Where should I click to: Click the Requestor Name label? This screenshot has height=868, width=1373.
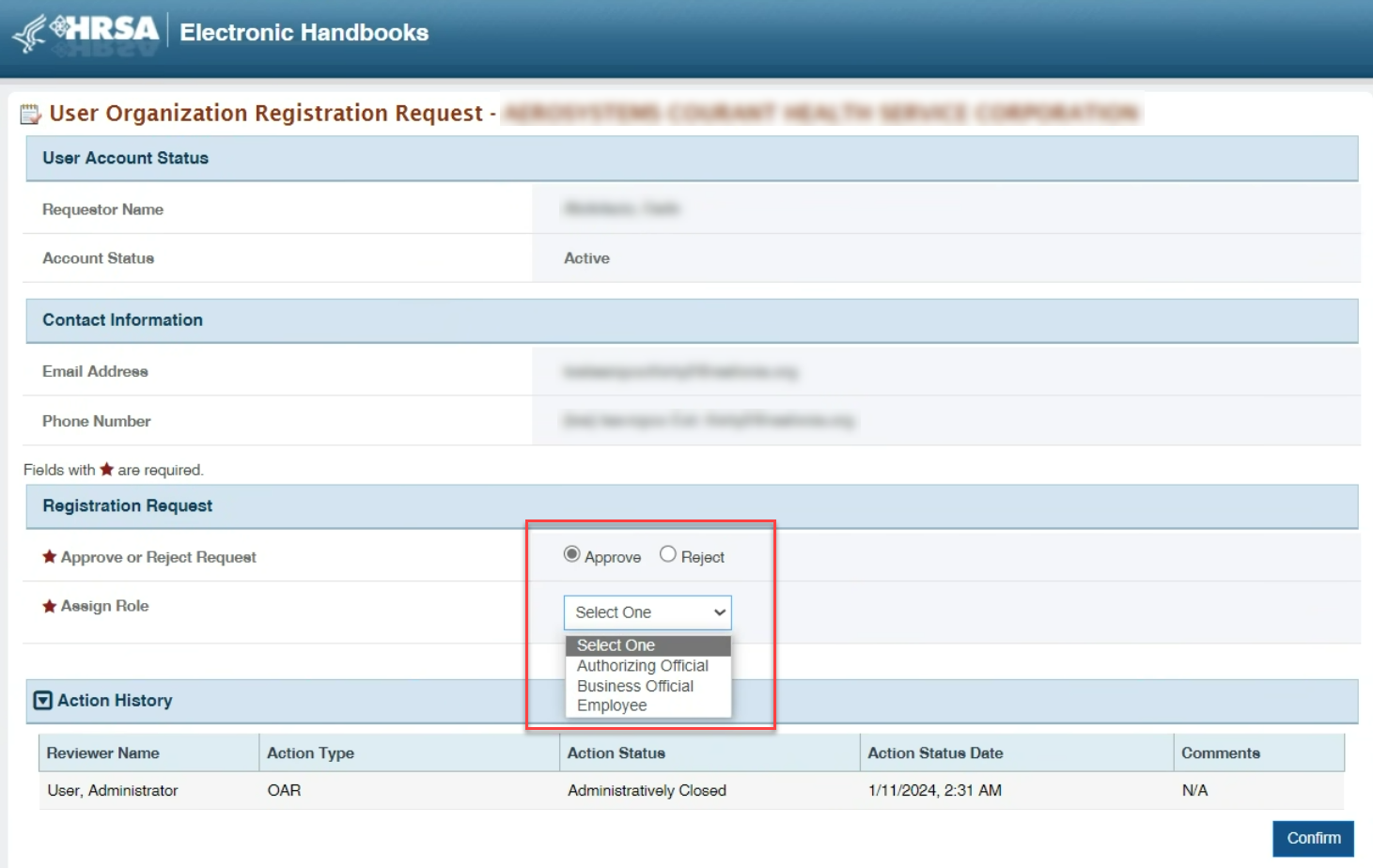tap(102, 209)
